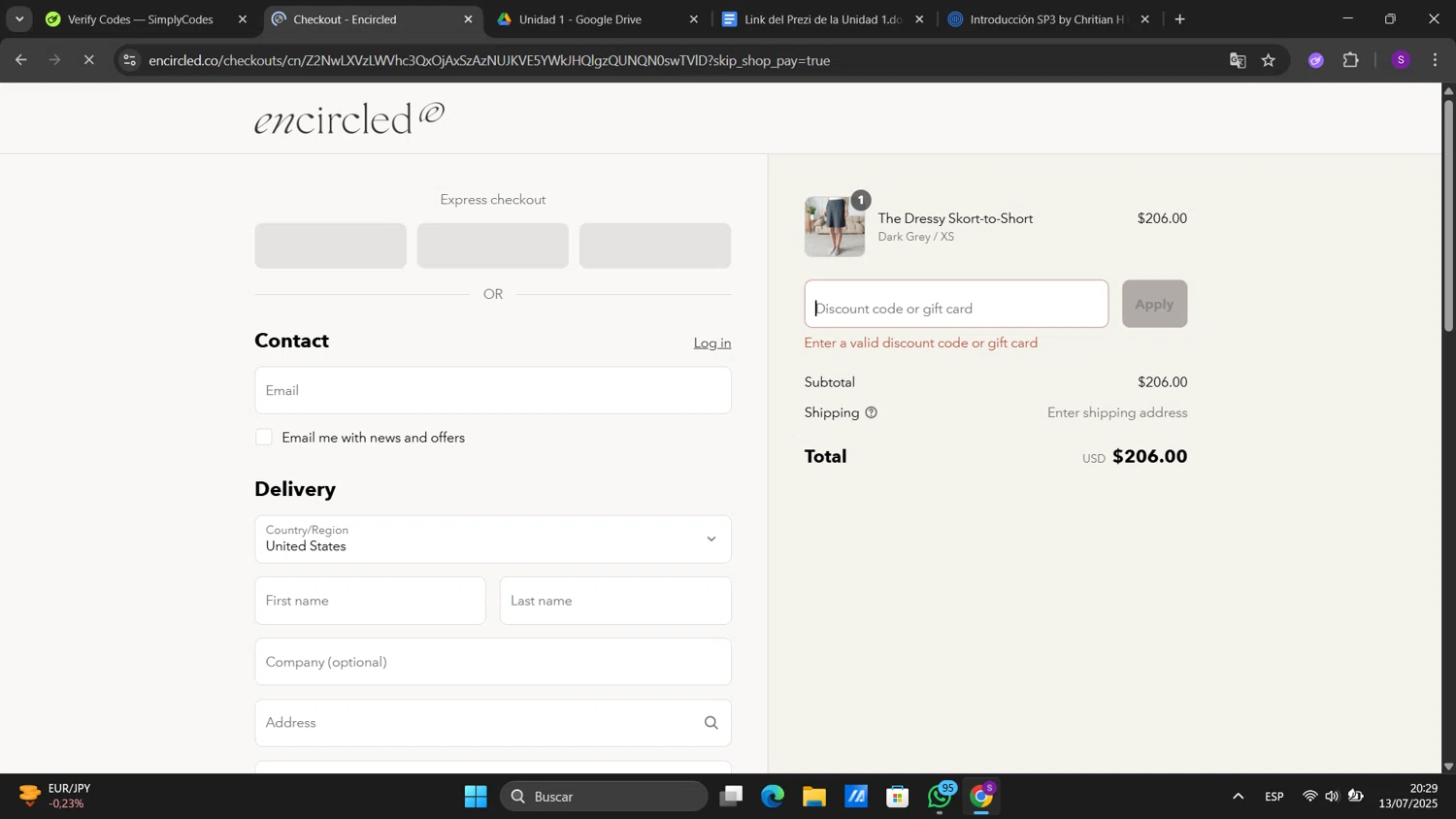
Task: Bookmark this page with the star icon
Action: (x=1269, y=60)
